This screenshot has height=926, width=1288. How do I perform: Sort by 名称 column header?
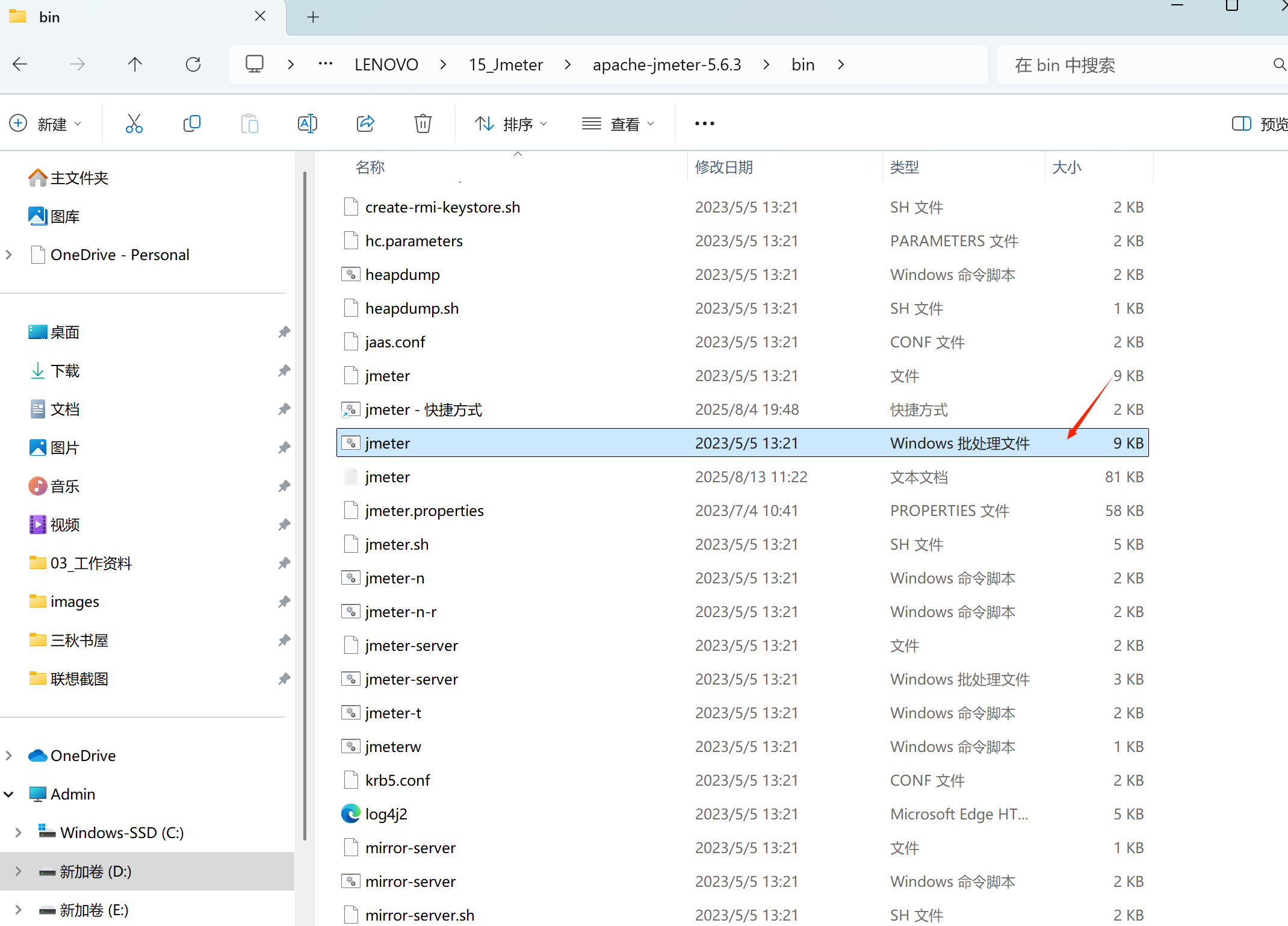(370, 167)
